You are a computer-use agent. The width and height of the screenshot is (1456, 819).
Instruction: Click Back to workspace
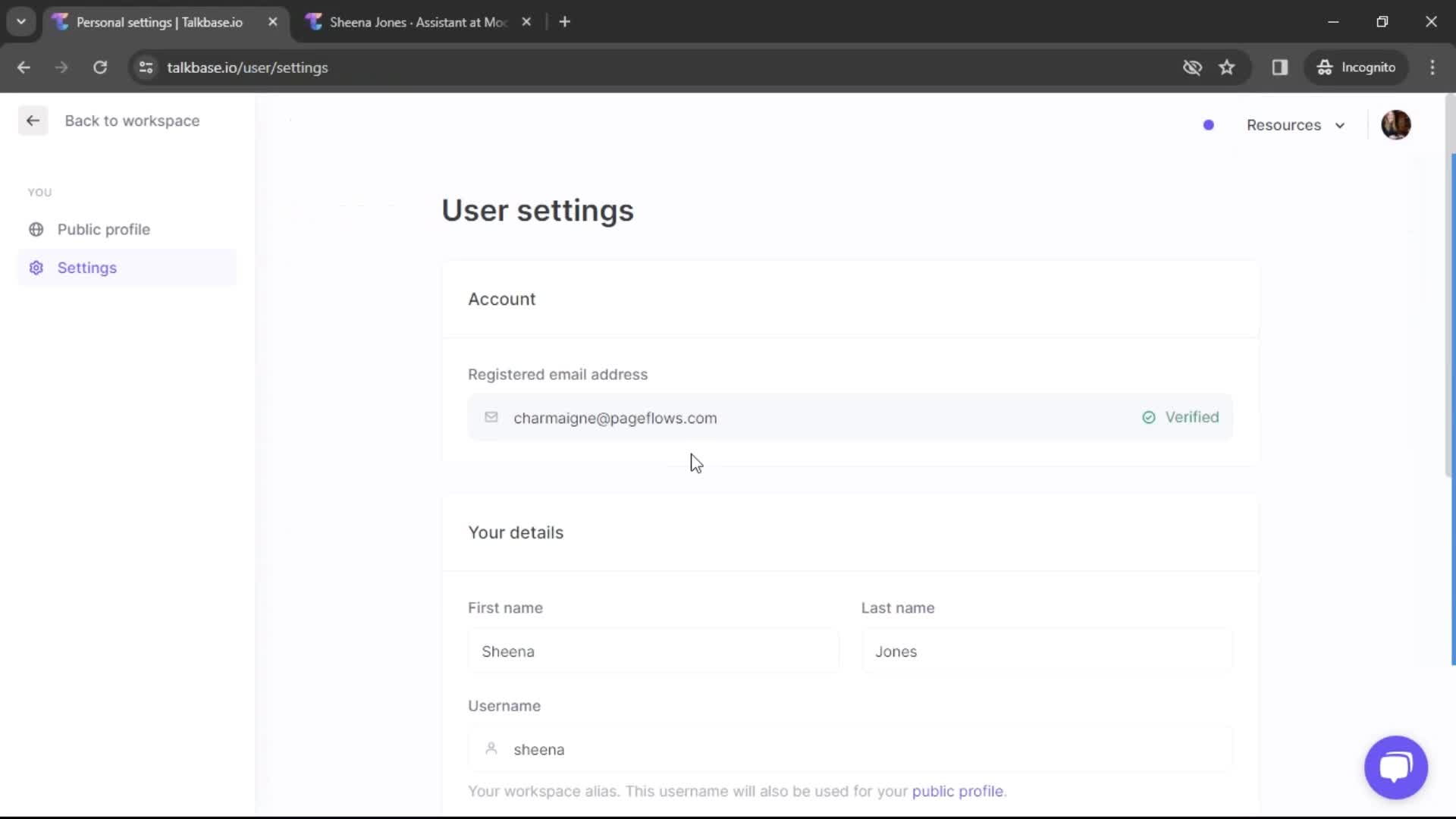pos(132,121)
